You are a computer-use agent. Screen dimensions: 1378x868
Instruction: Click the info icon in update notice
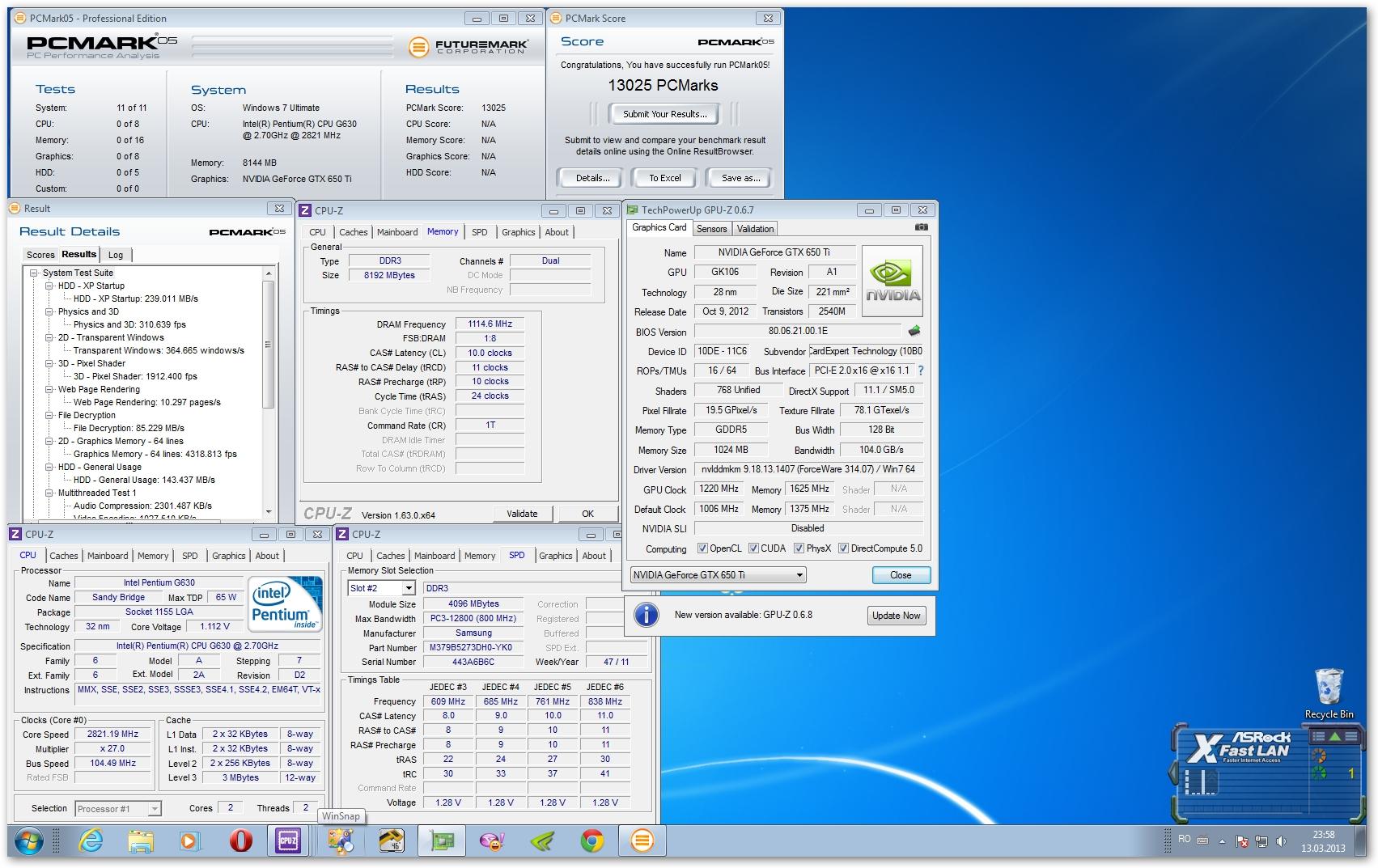(x=646, y=615)
